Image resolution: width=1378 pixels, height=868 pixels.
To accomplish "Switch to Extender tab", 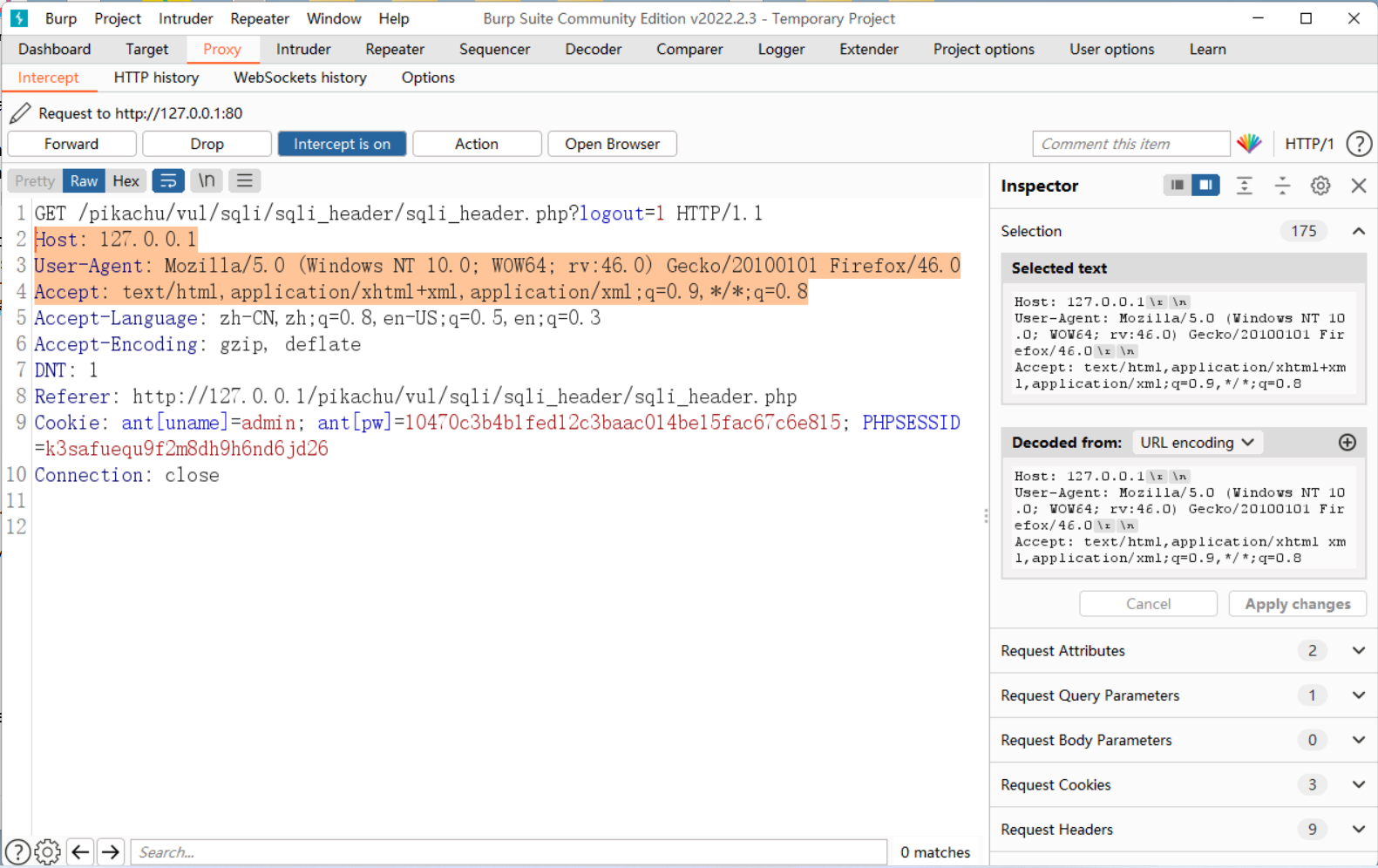I will tap(868, 50).
